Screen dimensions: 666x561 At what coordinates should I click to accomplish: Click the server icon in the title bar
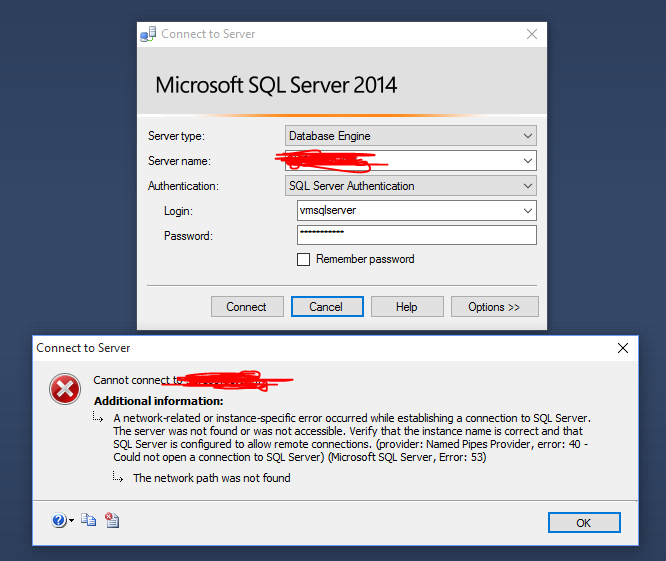pyautogui.click(x=148, y=34)
